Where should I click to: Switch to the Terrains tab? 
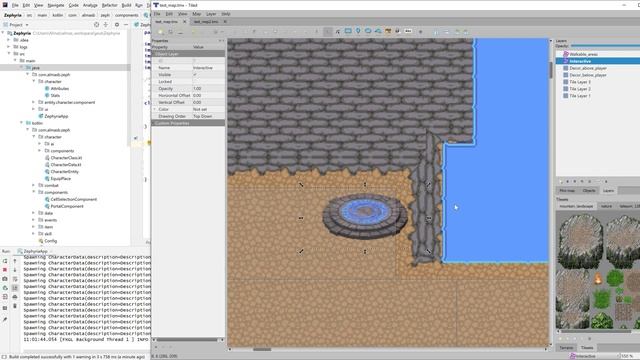point(566,348)
